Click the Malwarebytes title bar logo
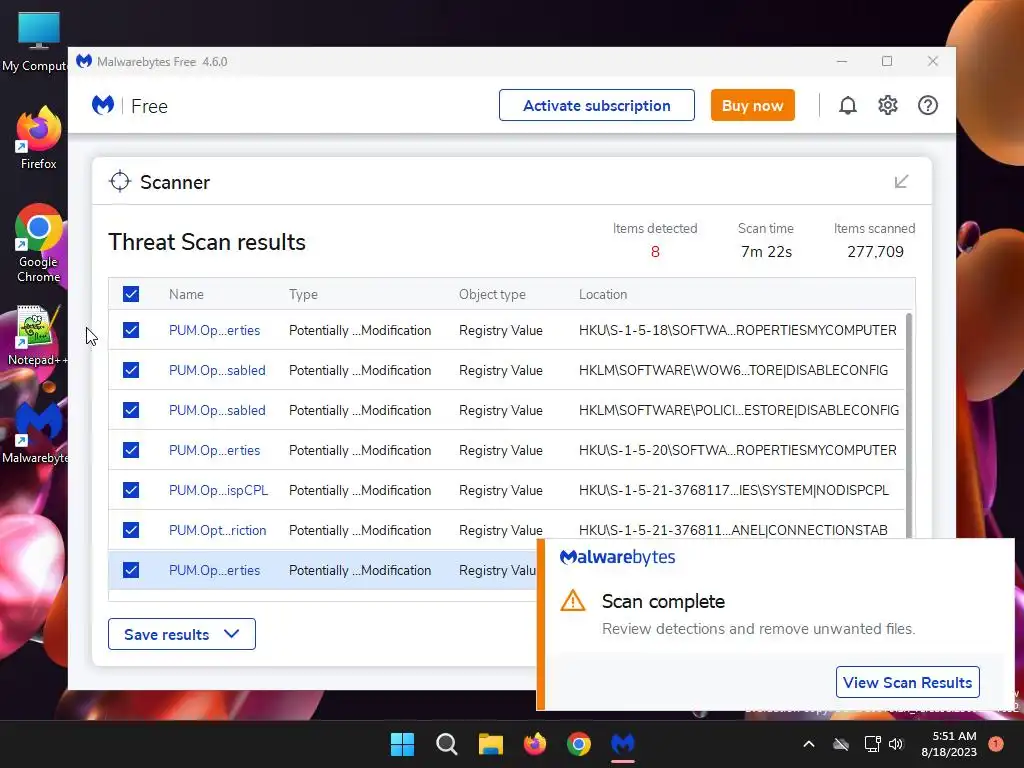Image resolution: width=1024 pixels, height=768 pixels. coord(84,61)
